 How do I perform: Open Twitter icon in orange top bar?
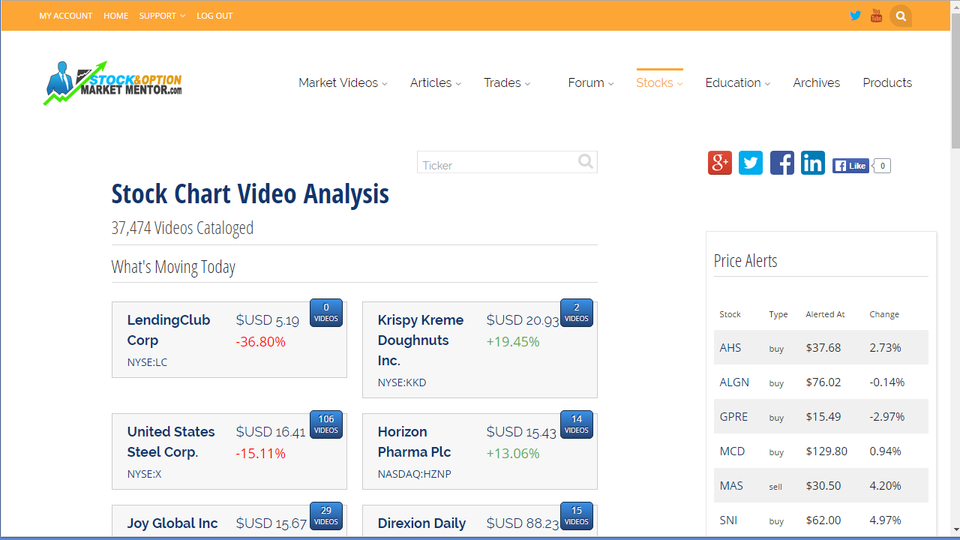pyautogui.click(x=855, y=16)
